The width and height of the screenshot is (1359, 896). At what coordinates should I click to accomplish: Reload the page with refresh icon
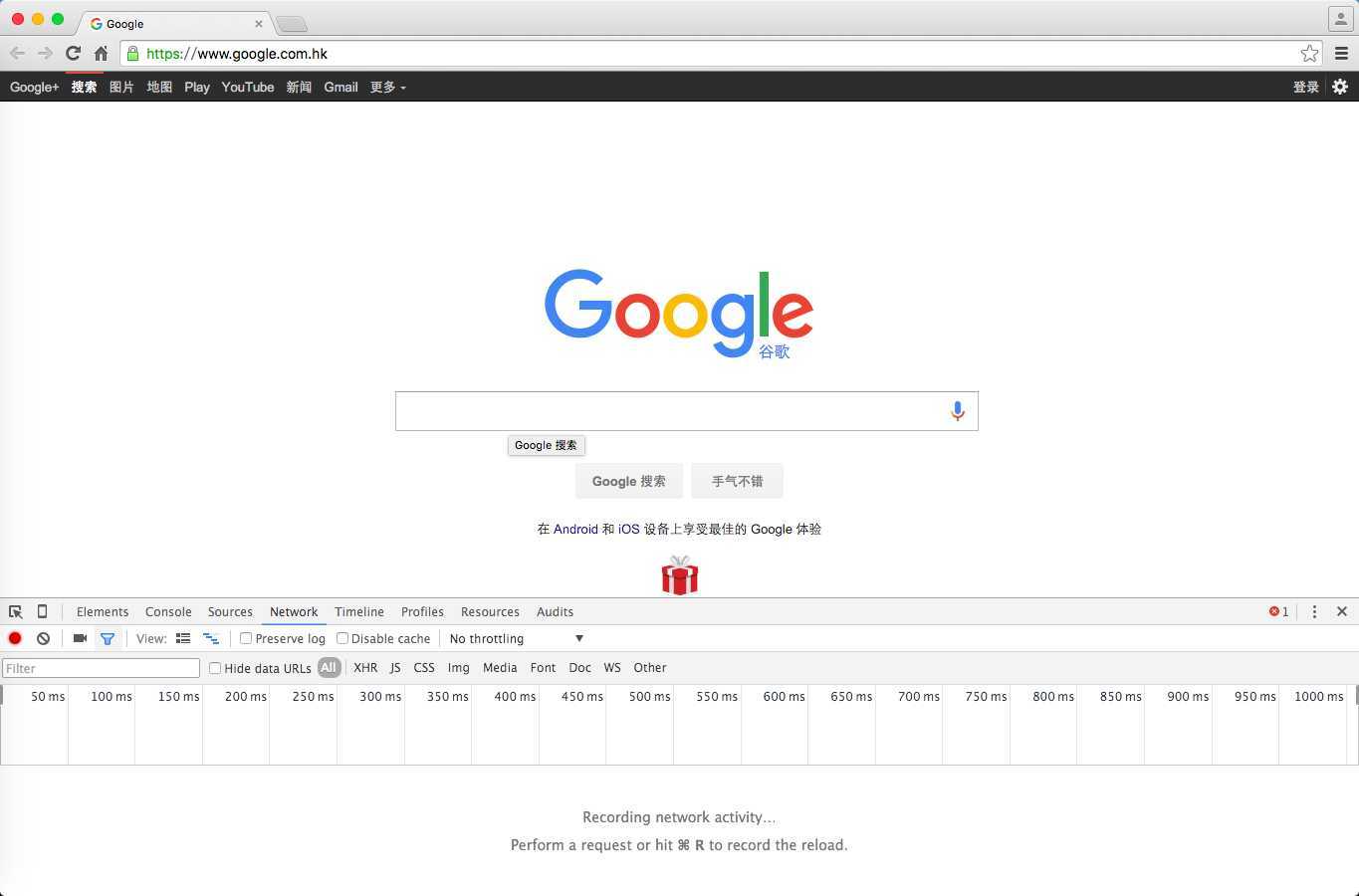pyautogui.click(x=73, y=54)
